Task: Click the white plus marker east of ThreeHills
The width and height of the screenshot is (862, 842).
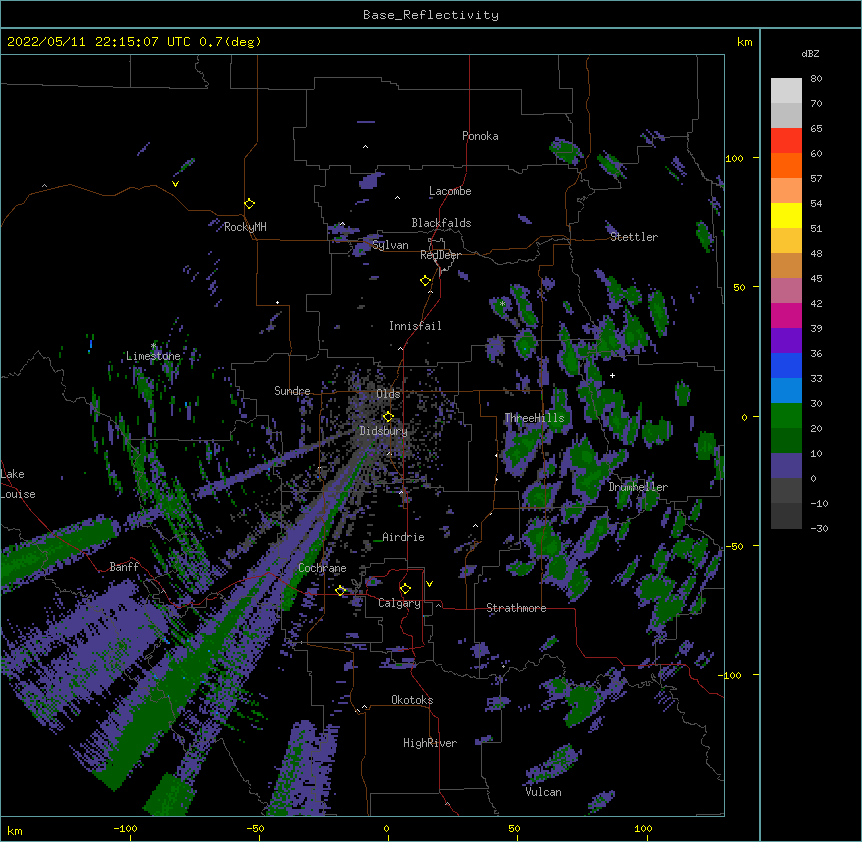Action: (x=612, y=375)
